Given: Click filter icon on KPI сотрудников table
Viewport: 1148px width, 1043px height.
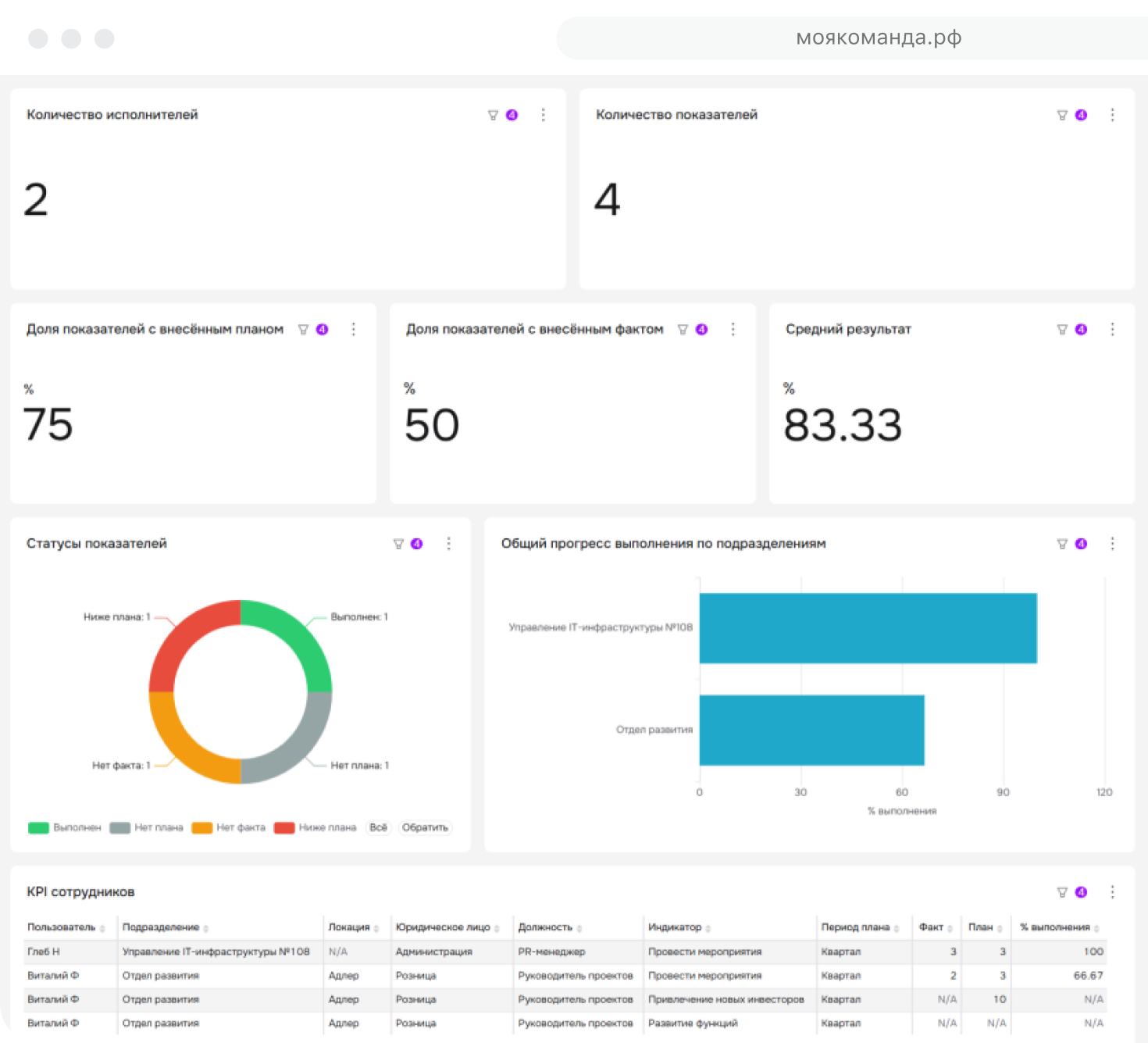Looking at the screenshot, I should point(1062,892).
